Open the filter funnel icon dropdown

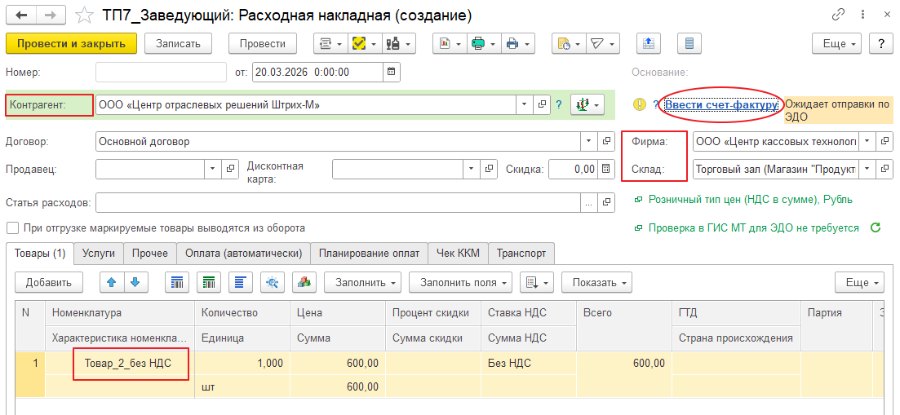(x=602, y=44)
